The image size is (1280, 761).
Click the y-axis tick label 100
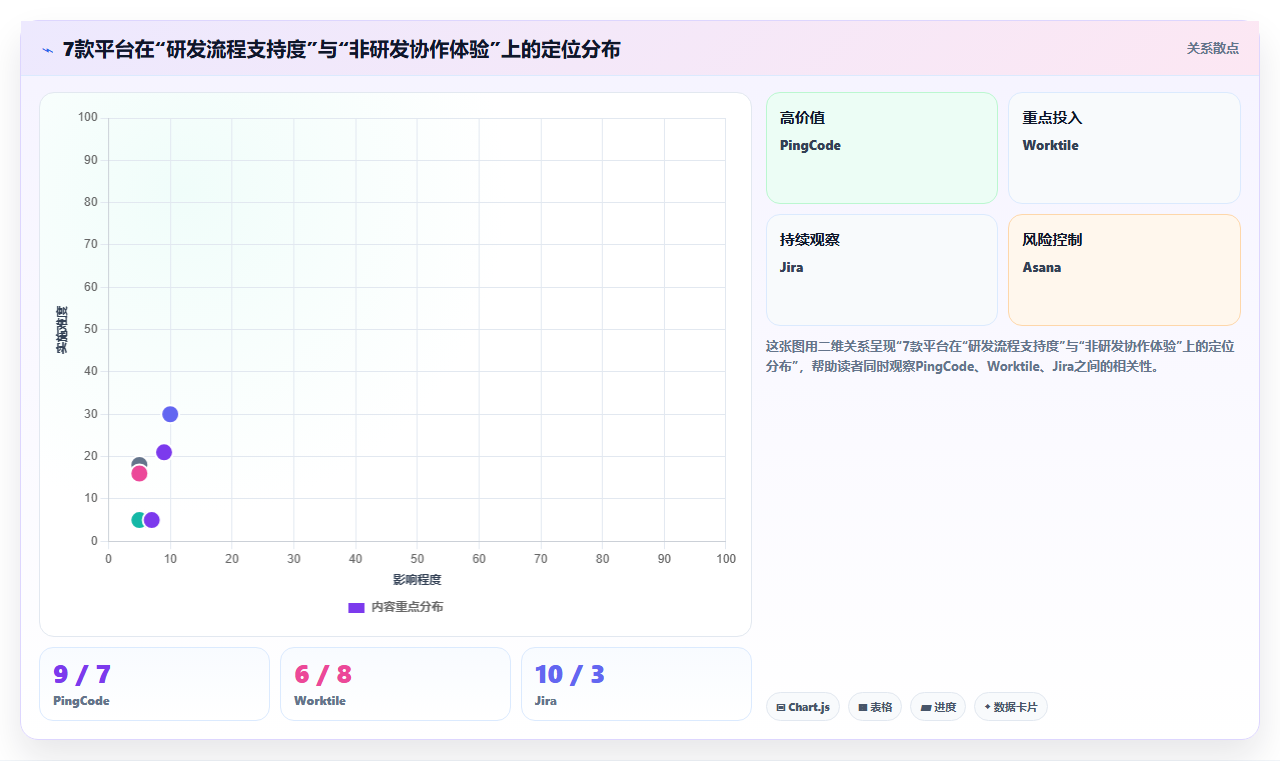pos(88,118)
